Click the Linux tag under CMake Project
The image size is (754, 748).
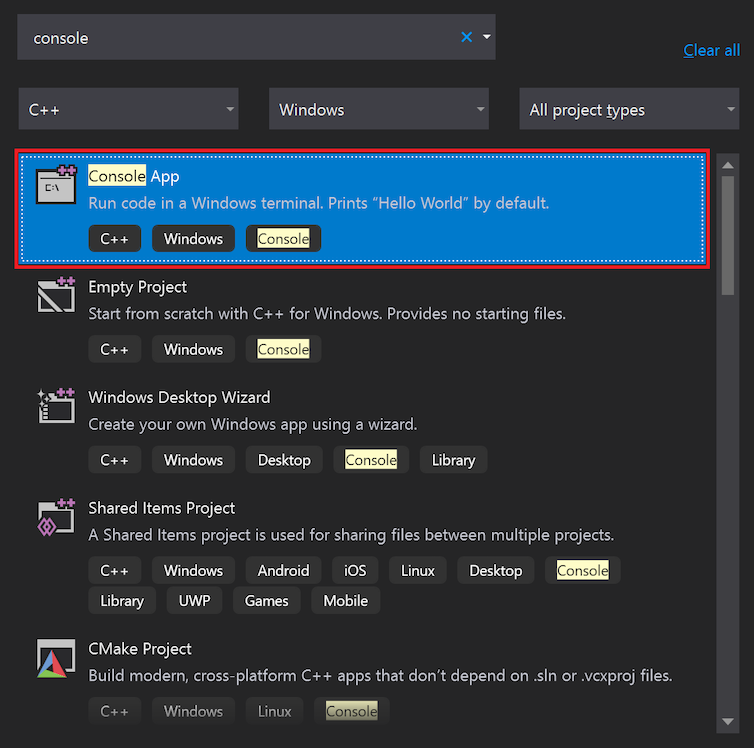[274, 711]
